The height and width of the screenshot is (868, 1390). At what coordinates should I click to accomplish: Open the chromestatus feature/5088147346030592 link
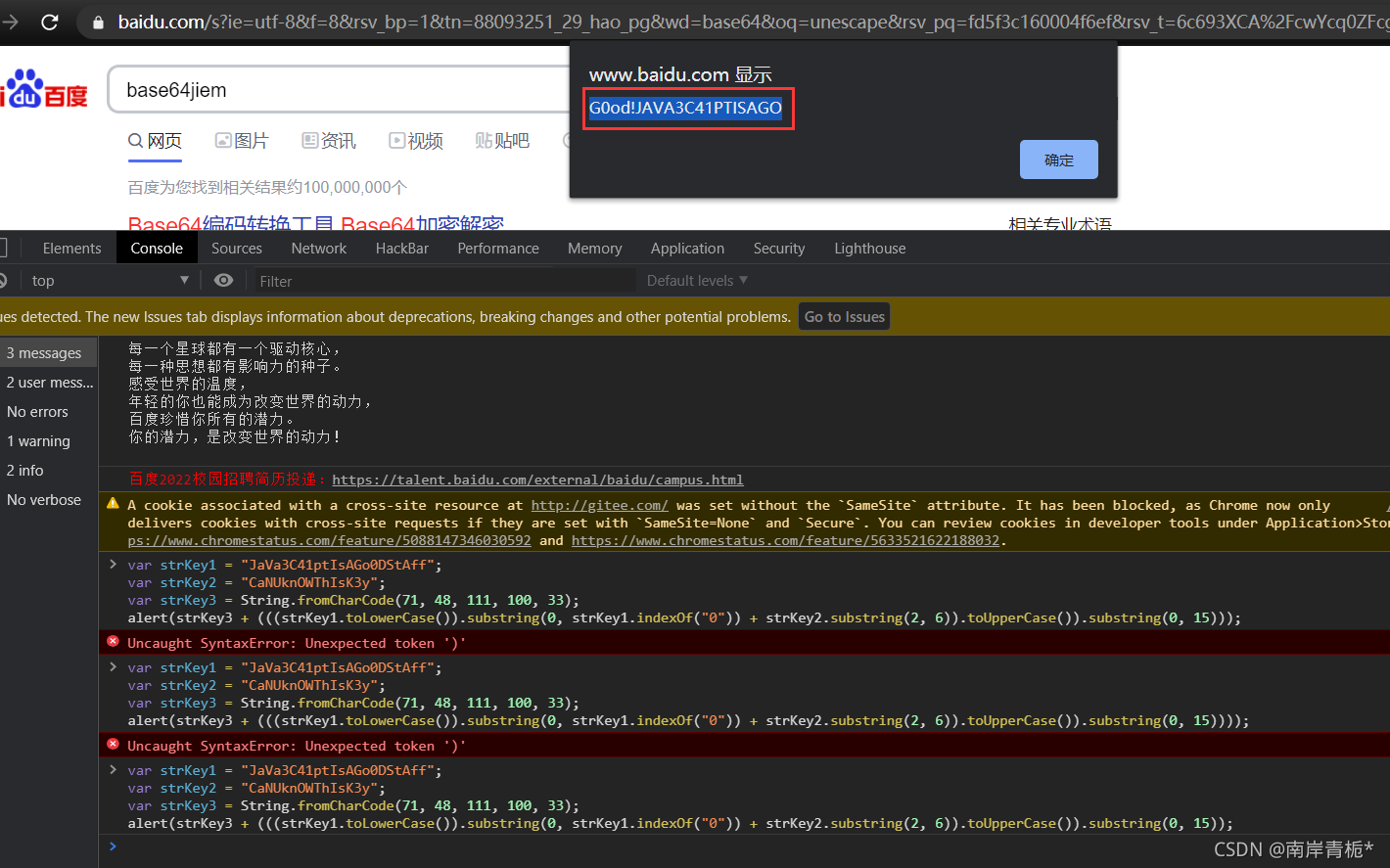(x=329, y=540)
